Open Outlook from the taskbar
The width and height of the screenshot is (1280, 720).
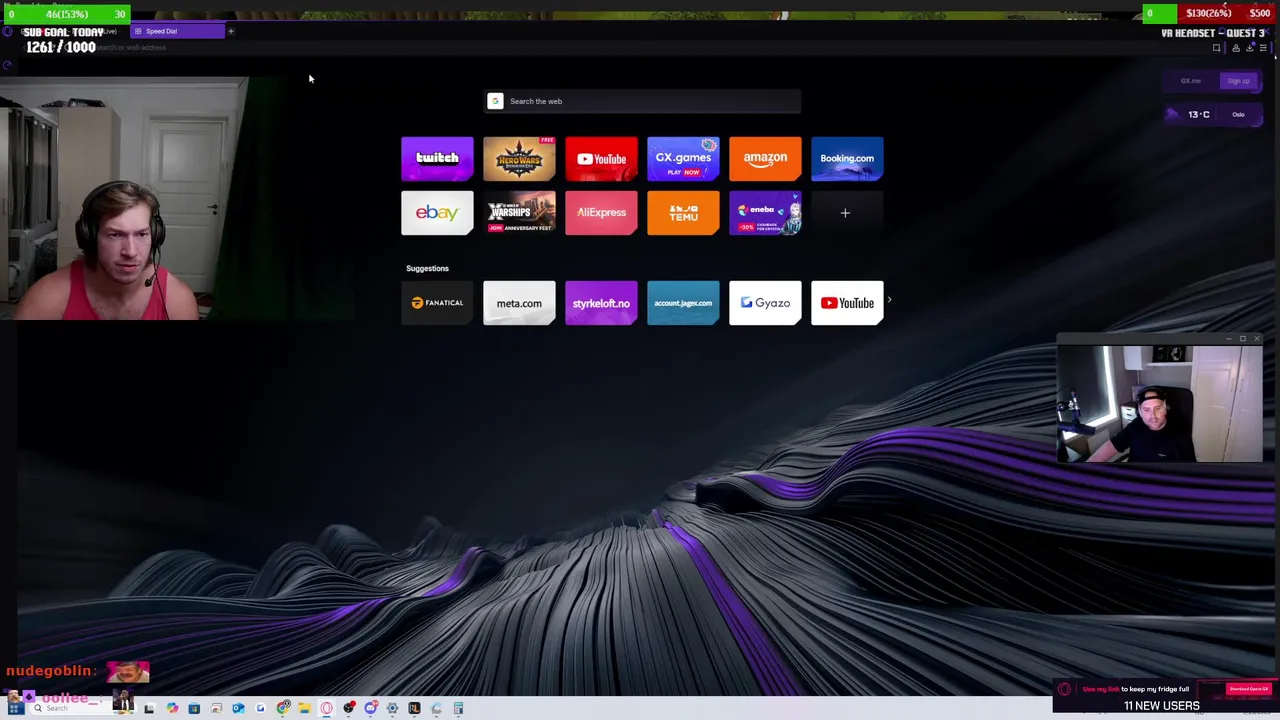(x=238, y=708)
